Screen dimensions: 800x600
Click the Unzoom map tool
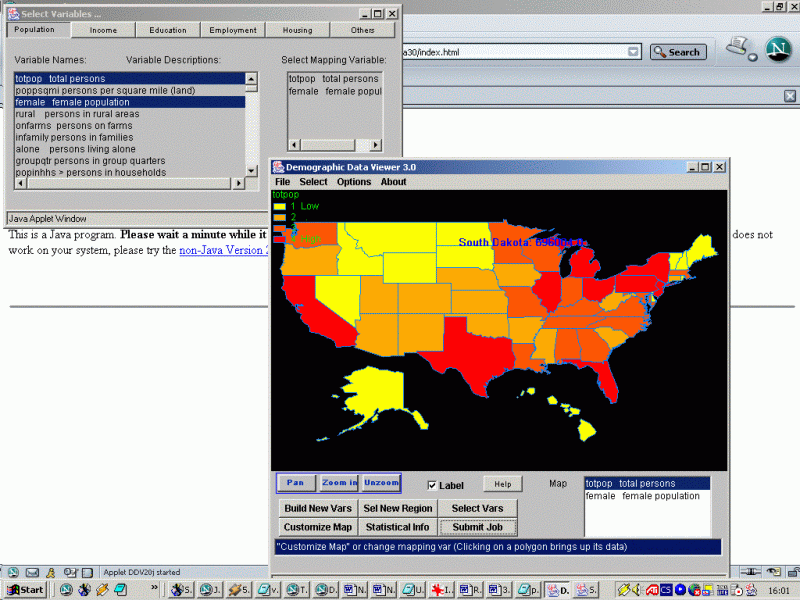(380, 483)
